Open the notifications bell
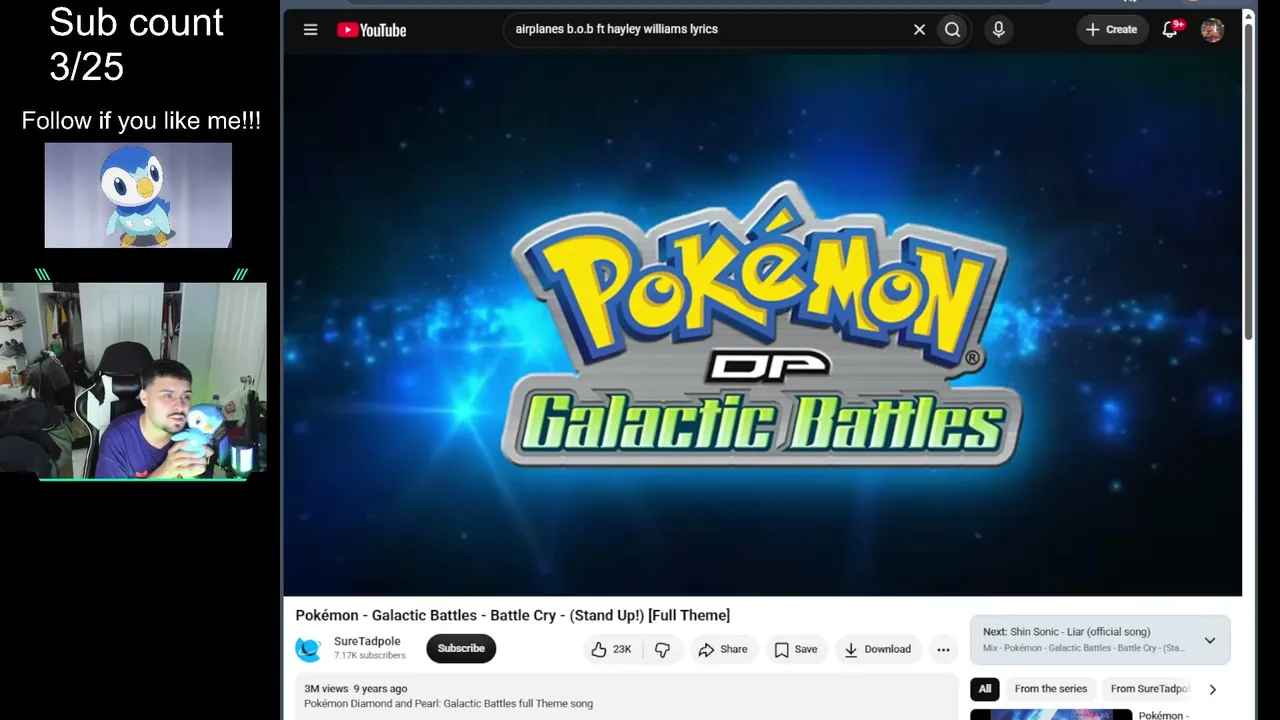Screen dimensions: 1280x720 [1170, 30]
